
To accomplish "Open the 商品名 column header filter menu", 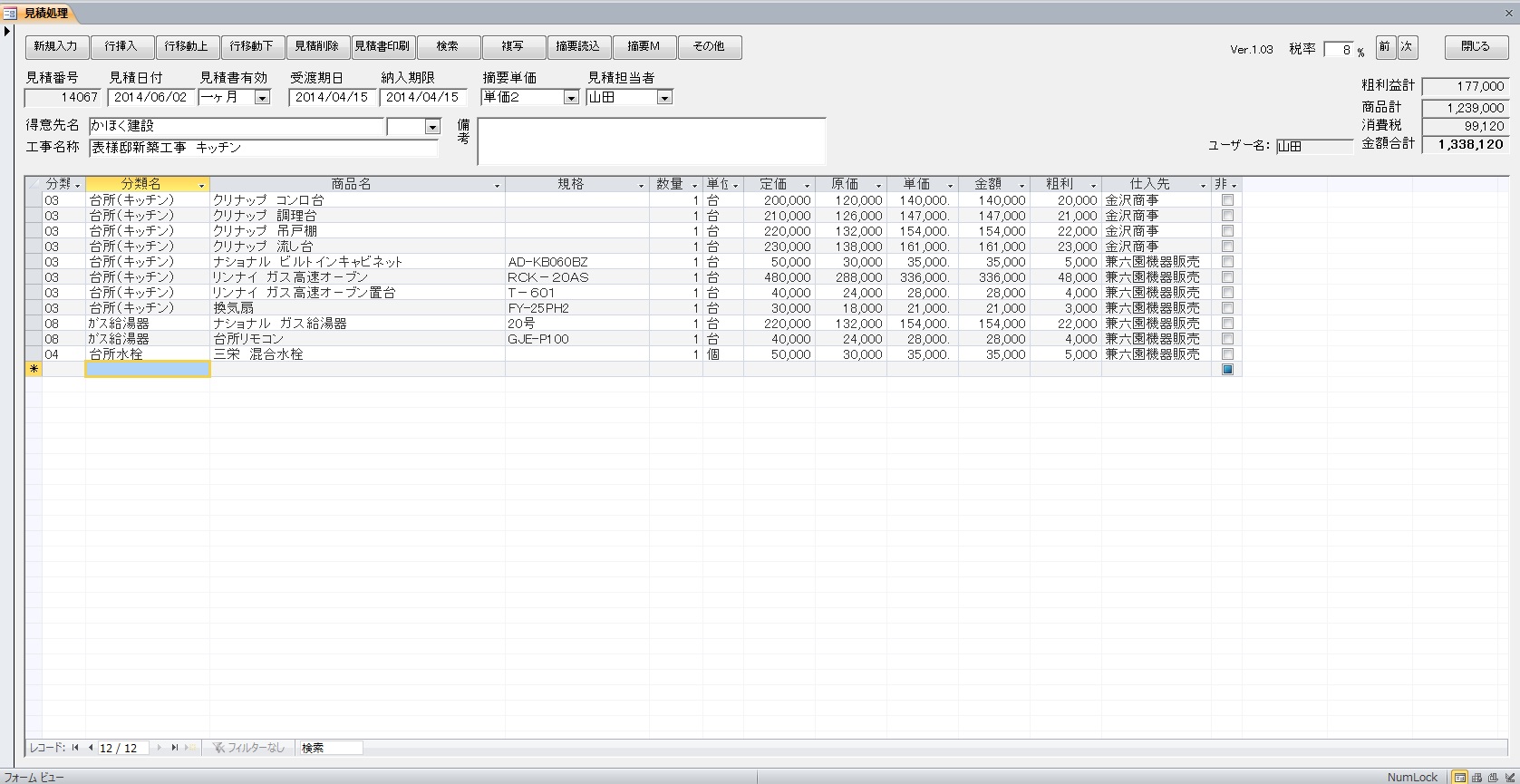I will point(497,186).
